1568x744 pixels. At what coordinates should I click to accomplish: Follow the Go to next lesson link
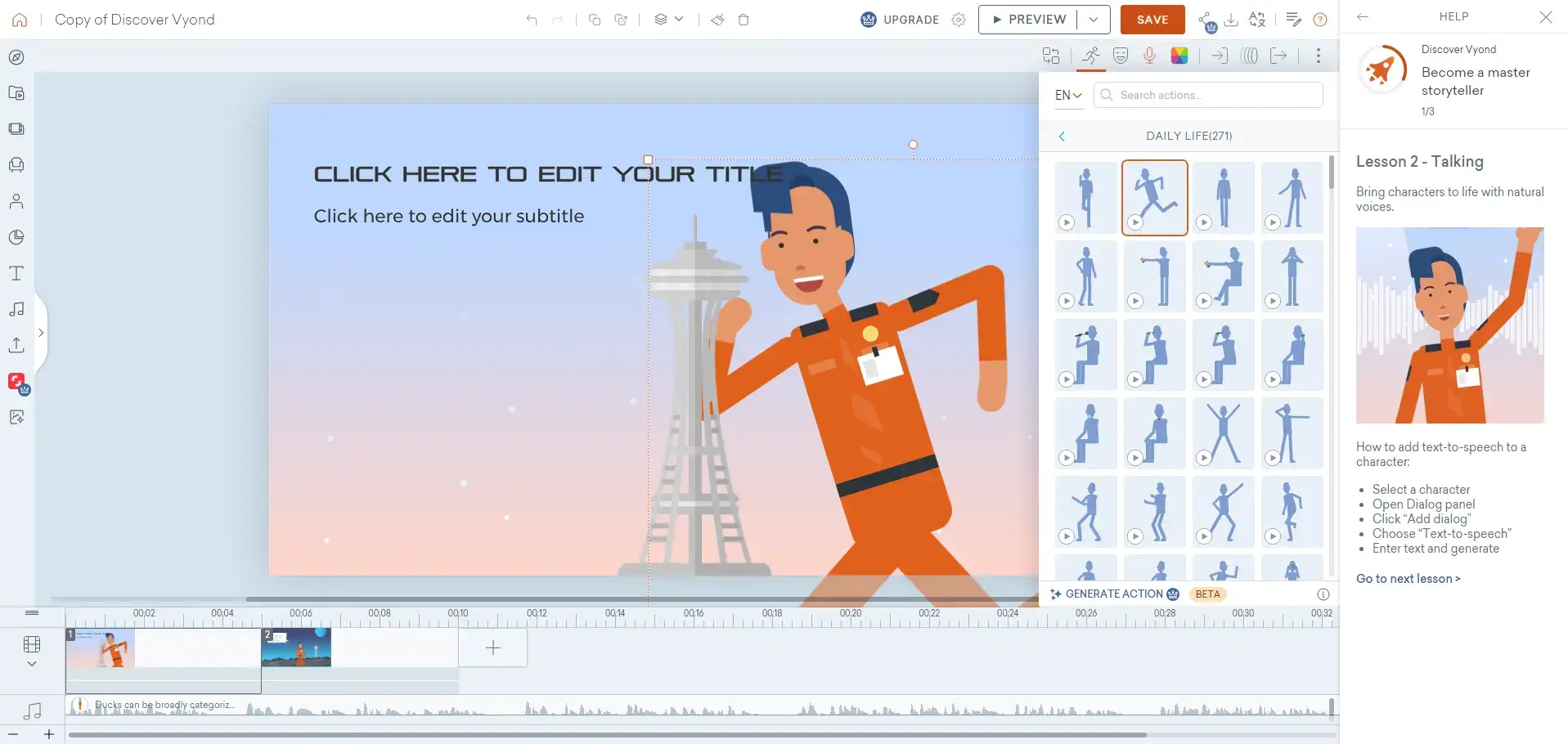click(x=1408, y=579)
